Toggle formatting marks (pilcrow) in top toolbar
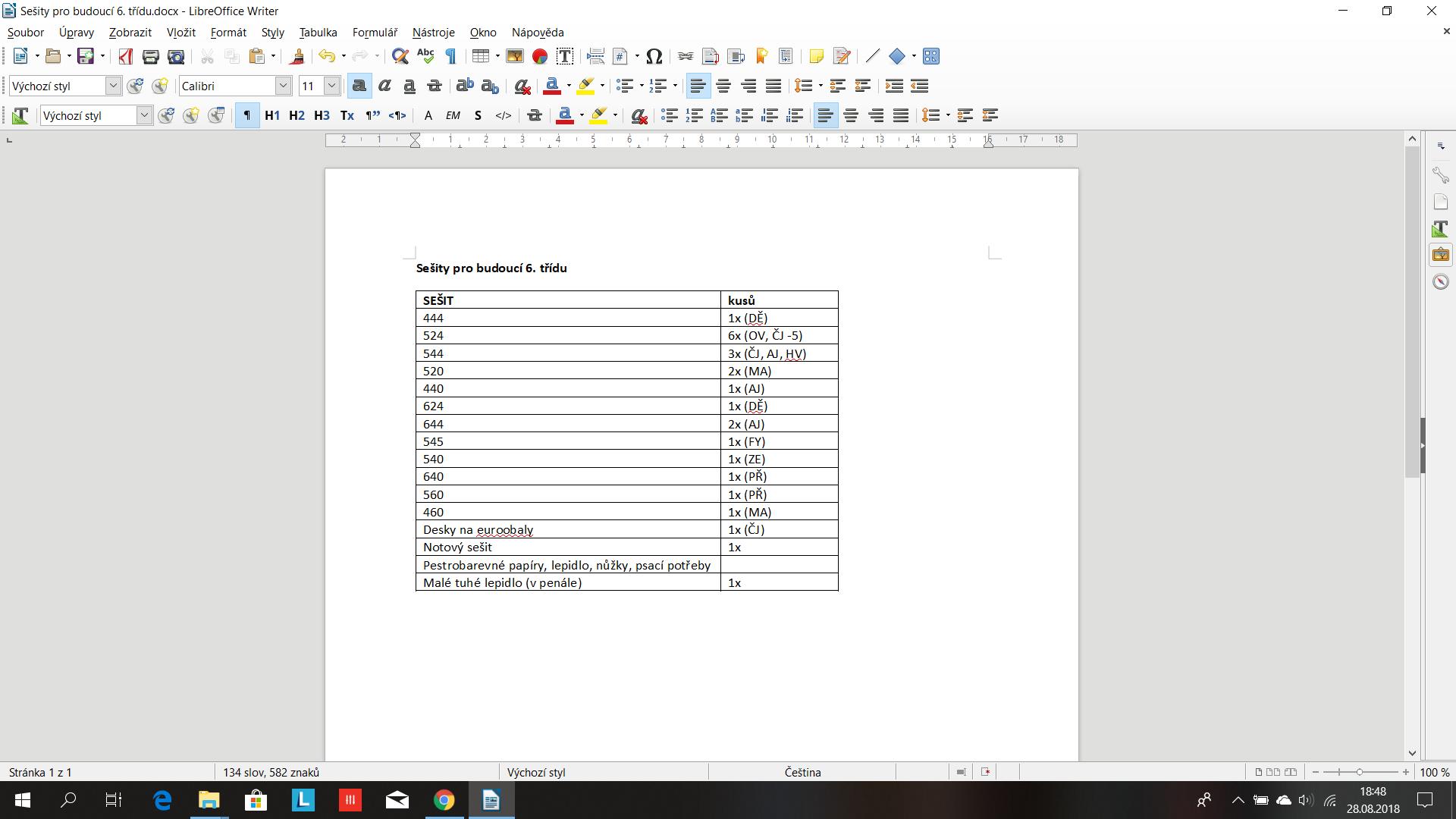The width and height of the screenshot is (1456, 819). pyautogui.click(x=450, y=56)
